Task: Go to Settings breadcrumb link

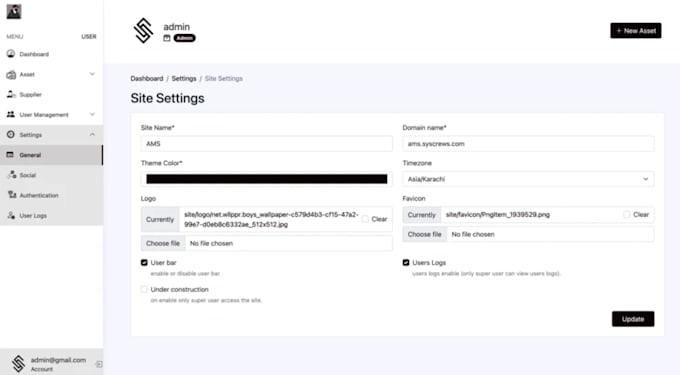Action: click(x=184, y=78)
